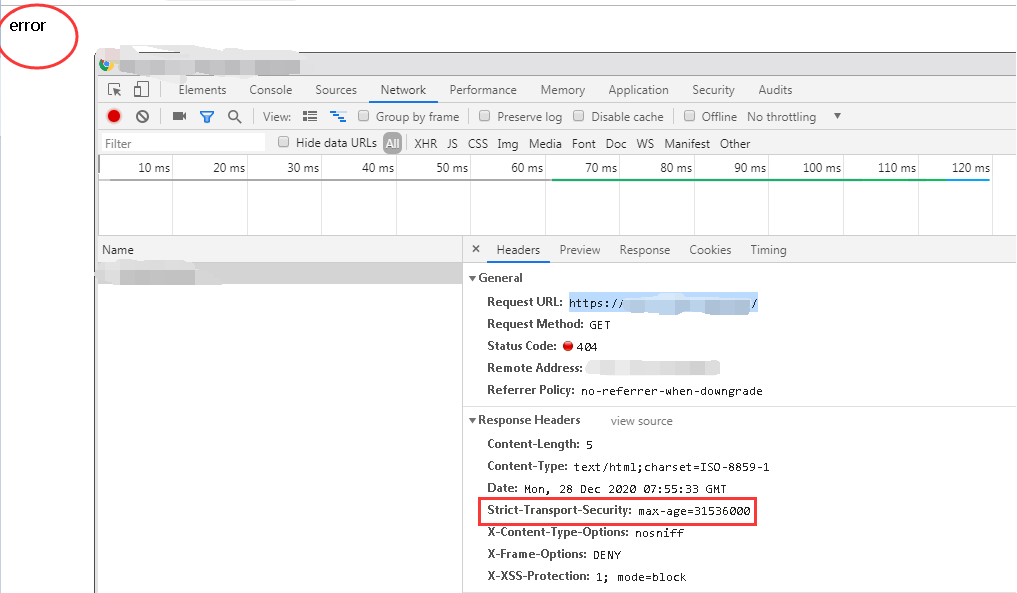Enable Hide data URLs
1017x593 pixels.
[284, 142]
